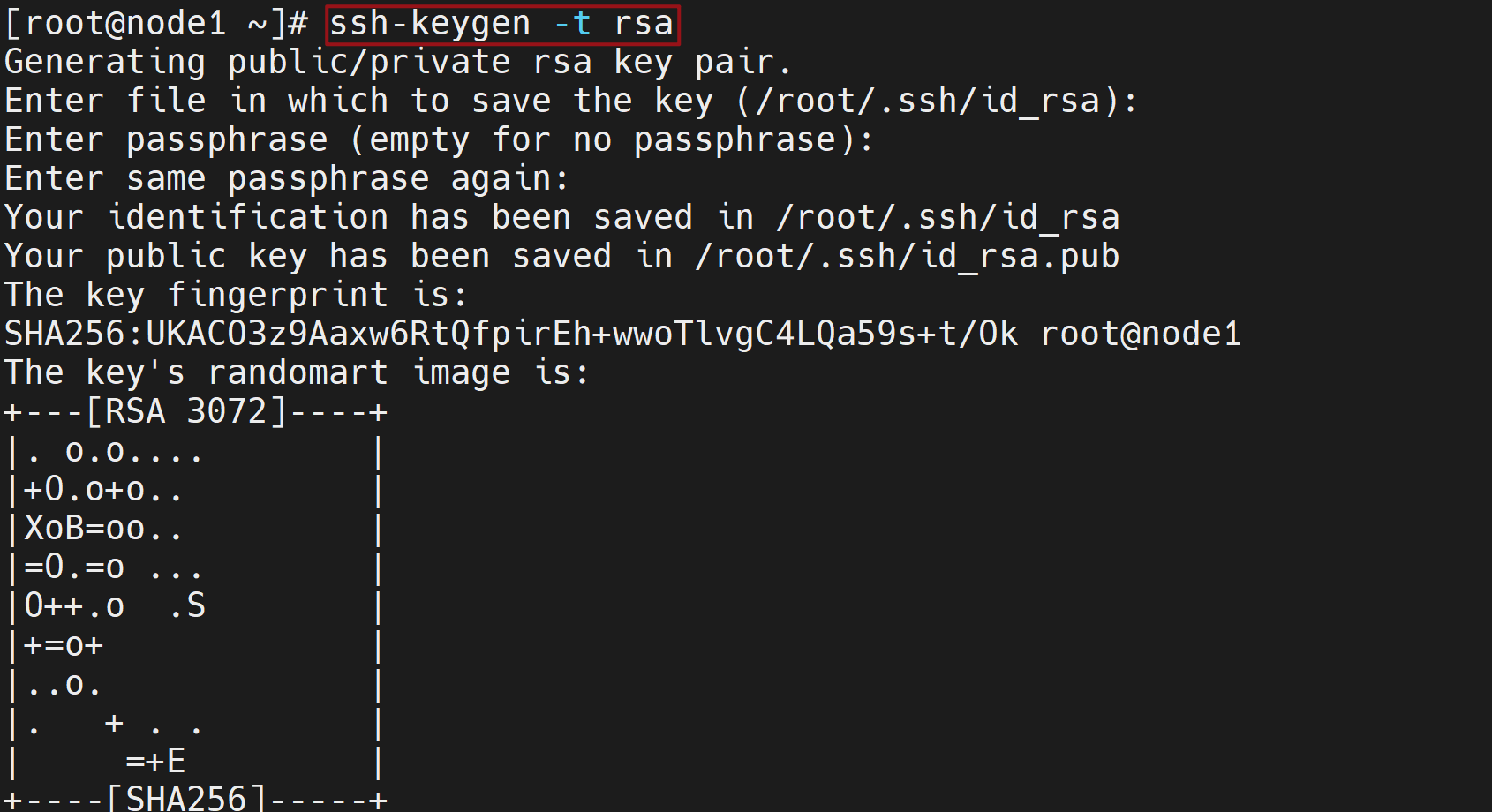Click the (/root/.ssh/id_rsa) default file path
1492x812 pixels.
coord(926,101)
